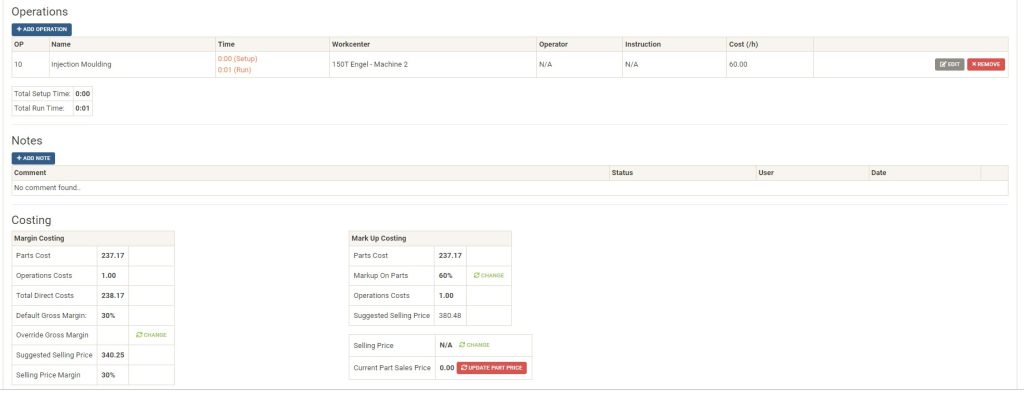Remove the Injection Moulding operation
The width and height of the screenshot is (1024, 393).
click(986, 65)
